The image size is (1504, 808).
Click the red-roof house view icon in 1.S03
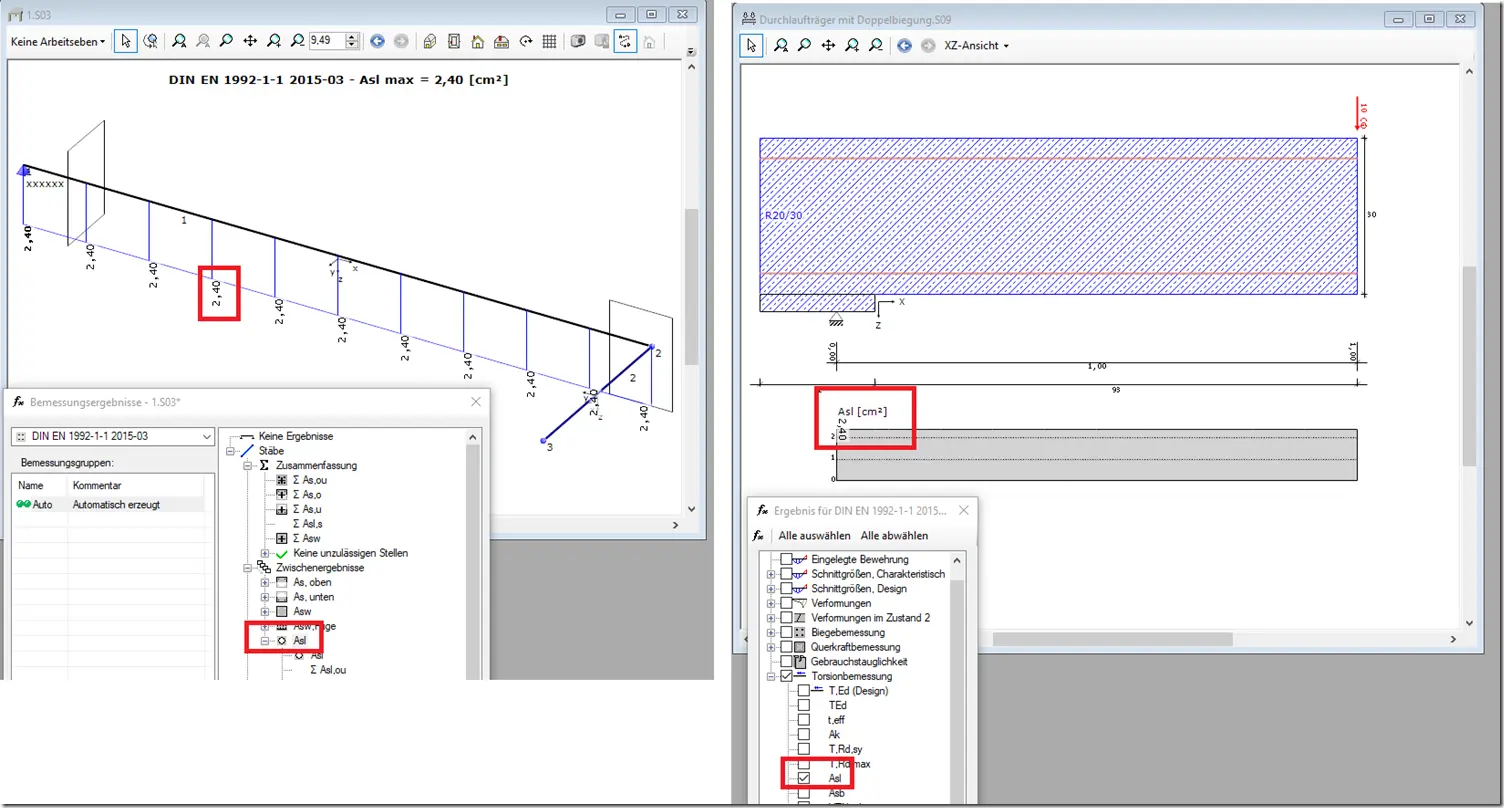tap(501, 41)
